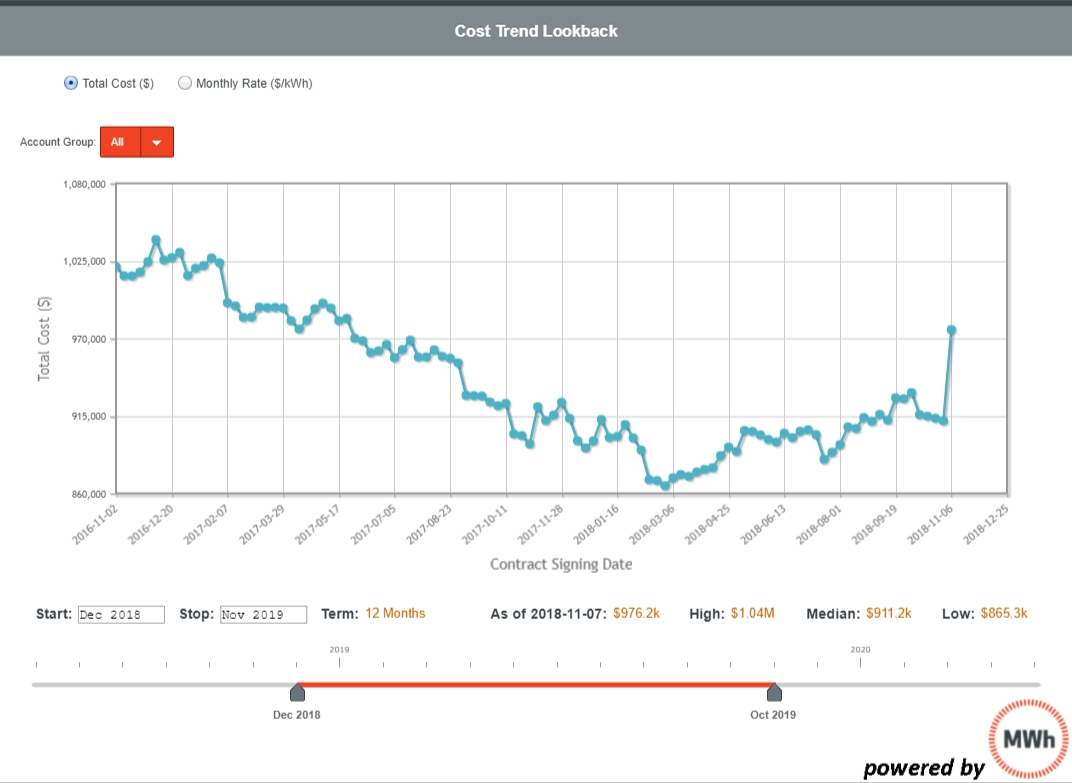
Task: Select the Monthly Rate ($/kWh) radio button
Action: point(185,83)
